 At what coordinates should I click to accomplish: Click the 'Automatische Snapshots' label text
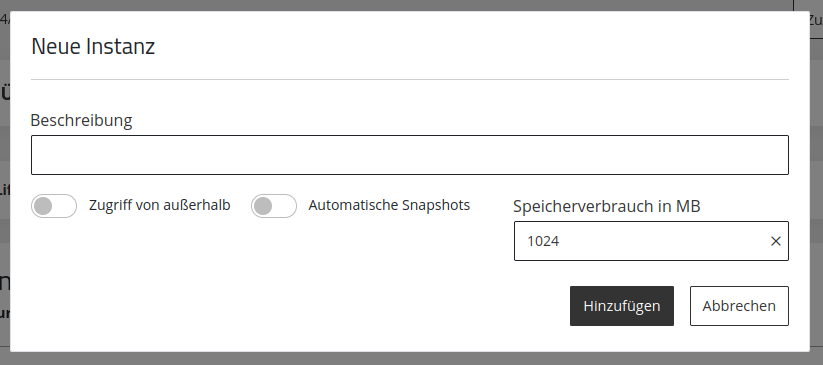[389, 205]
